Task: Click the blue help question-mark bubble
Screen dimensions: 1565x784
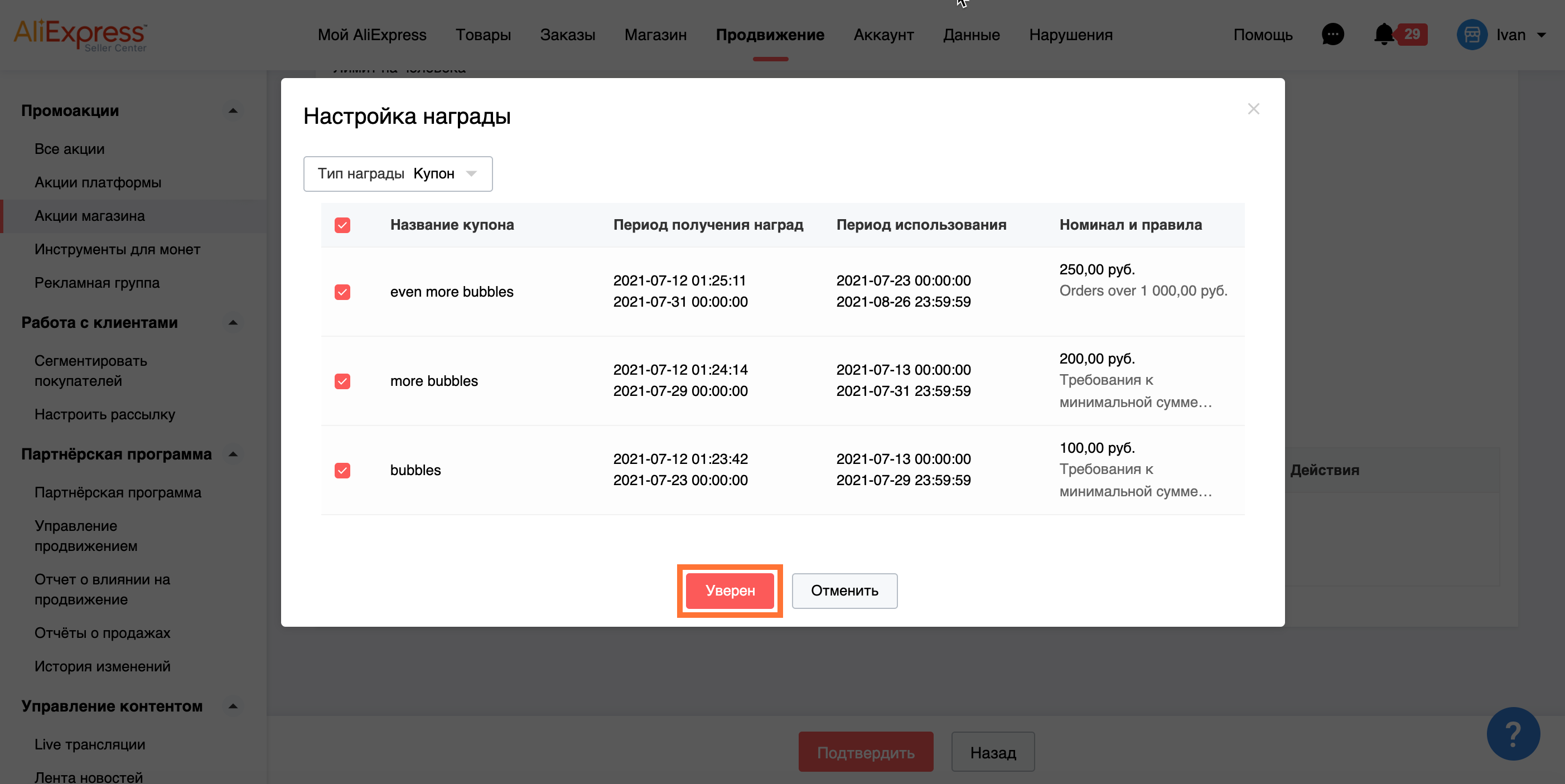Action: coord(1512,734)
